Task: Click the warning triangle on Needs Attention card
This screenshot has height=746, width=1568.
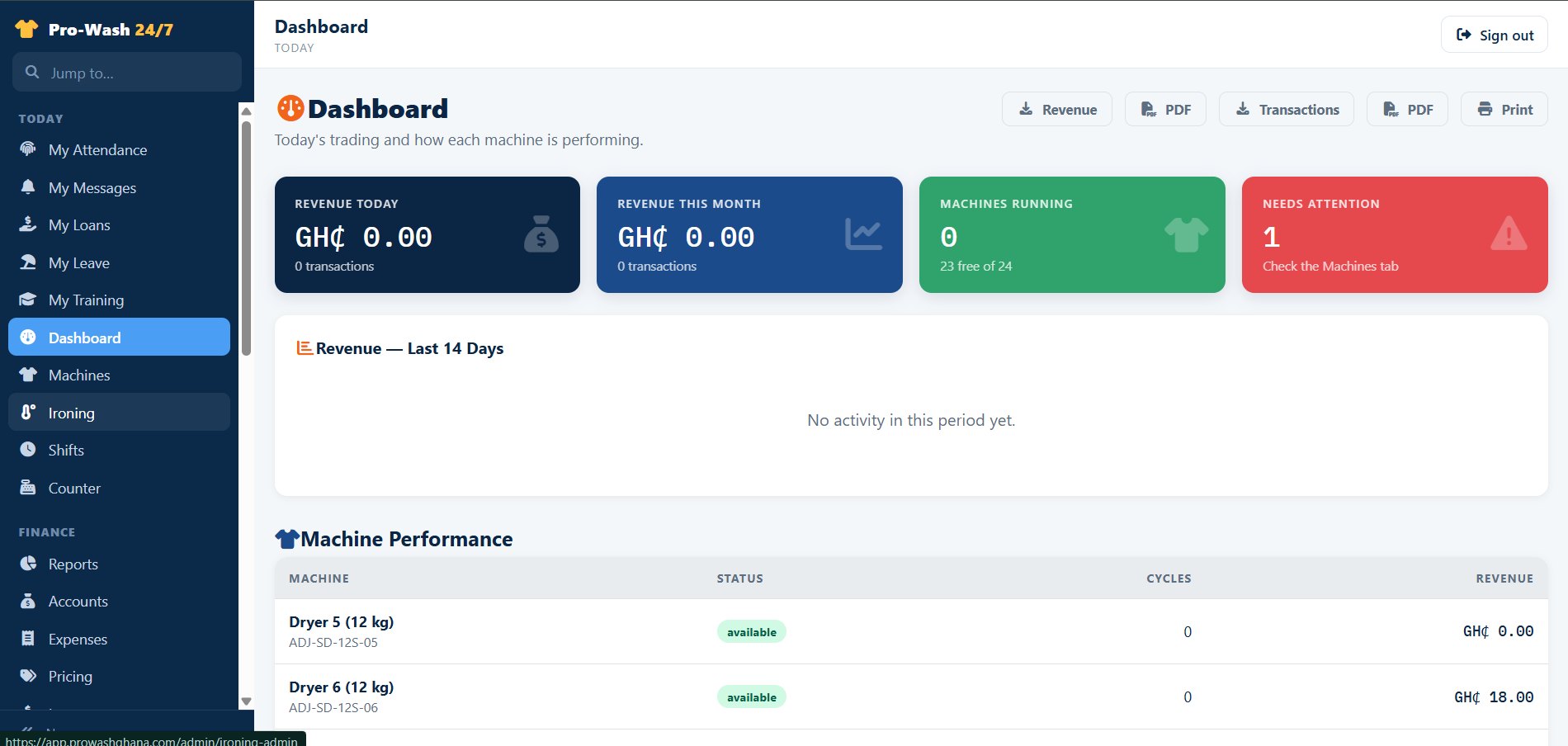Action: coord(1509,234)
